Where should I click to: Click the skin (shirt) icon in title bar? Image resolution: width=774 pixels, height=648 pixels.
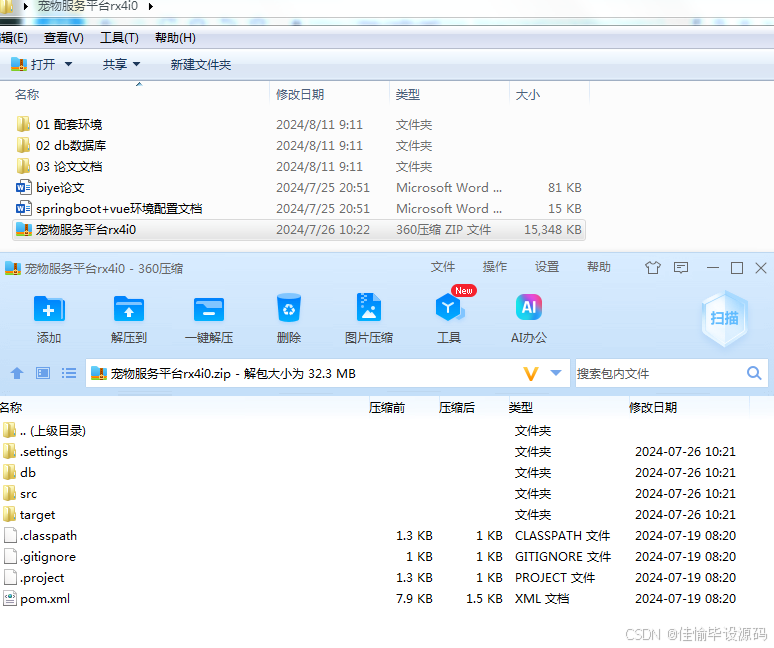[x=653, y=268]
